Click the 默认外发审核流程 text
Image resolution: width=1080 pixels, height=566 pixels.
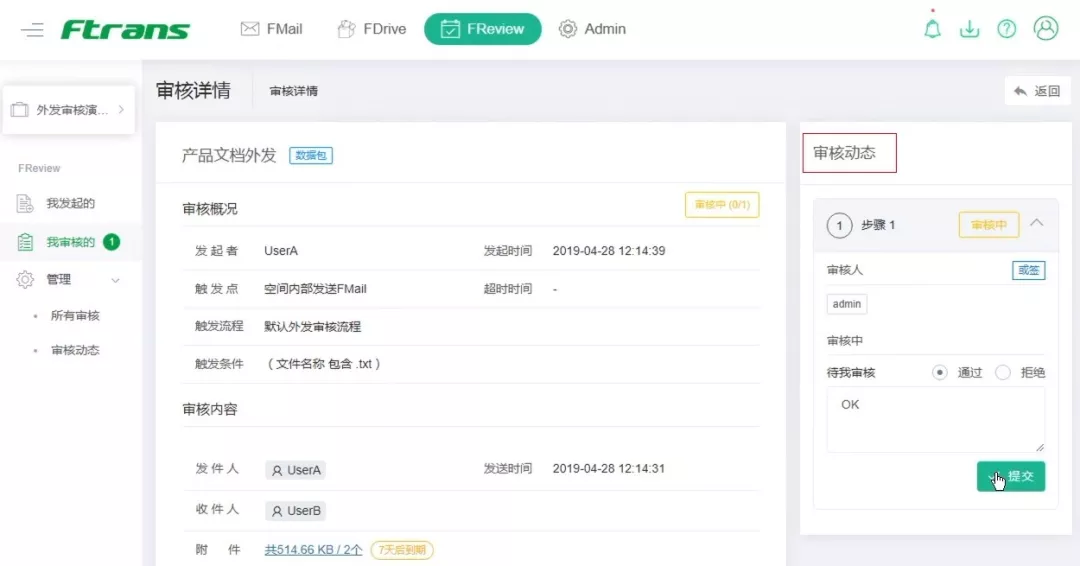point(312,326)
